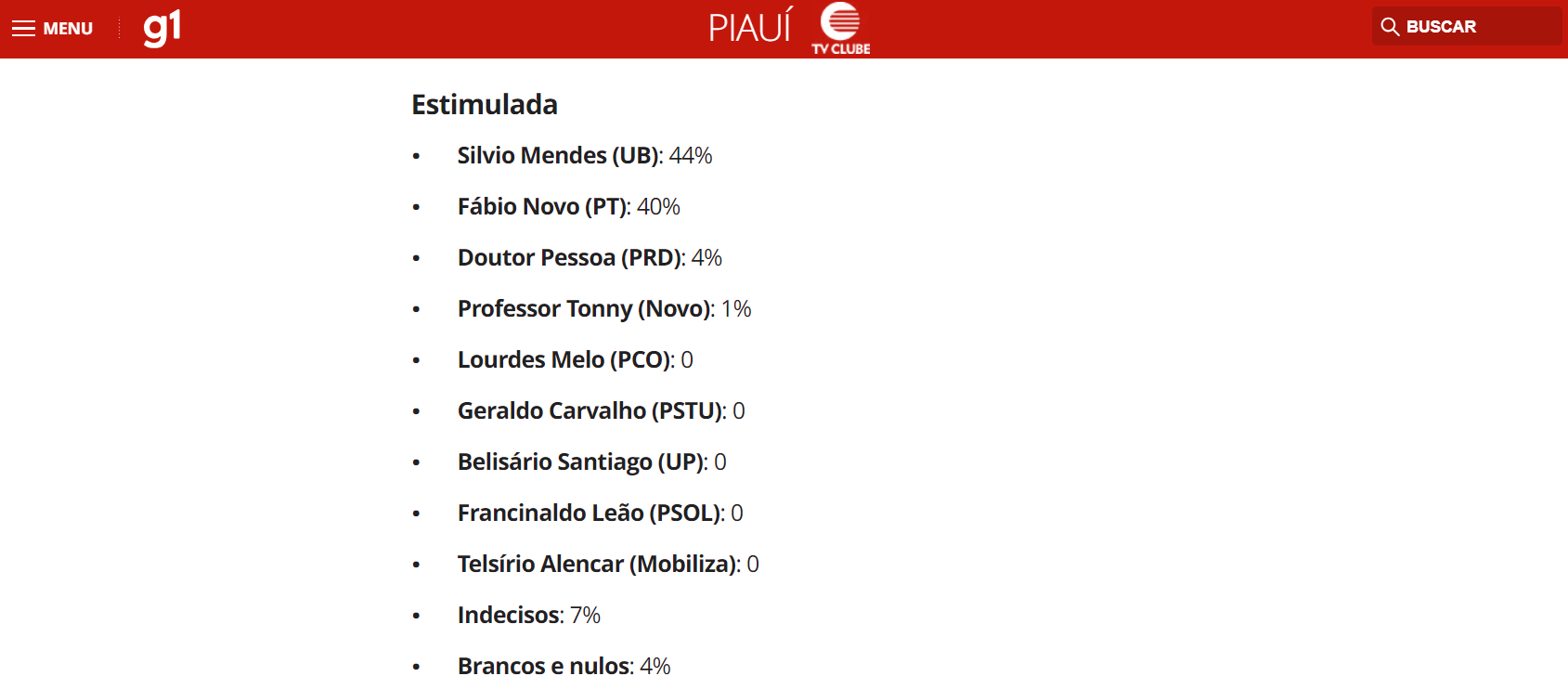The height and width of the screenshot is (689, 1568).
Task: Click Geraldo Carvalho (PSTU) entry
Action: pyautogui.click(x=602, y=410)
